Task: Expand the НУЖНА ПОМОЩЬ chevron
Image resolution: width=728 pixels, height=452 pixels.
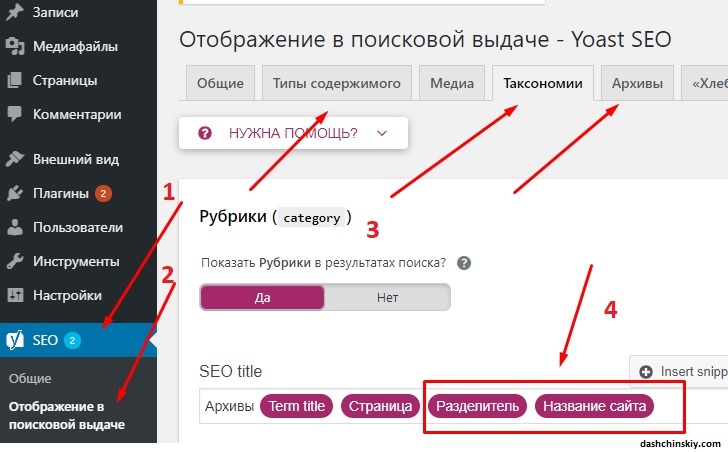Action: coord(382,134)
